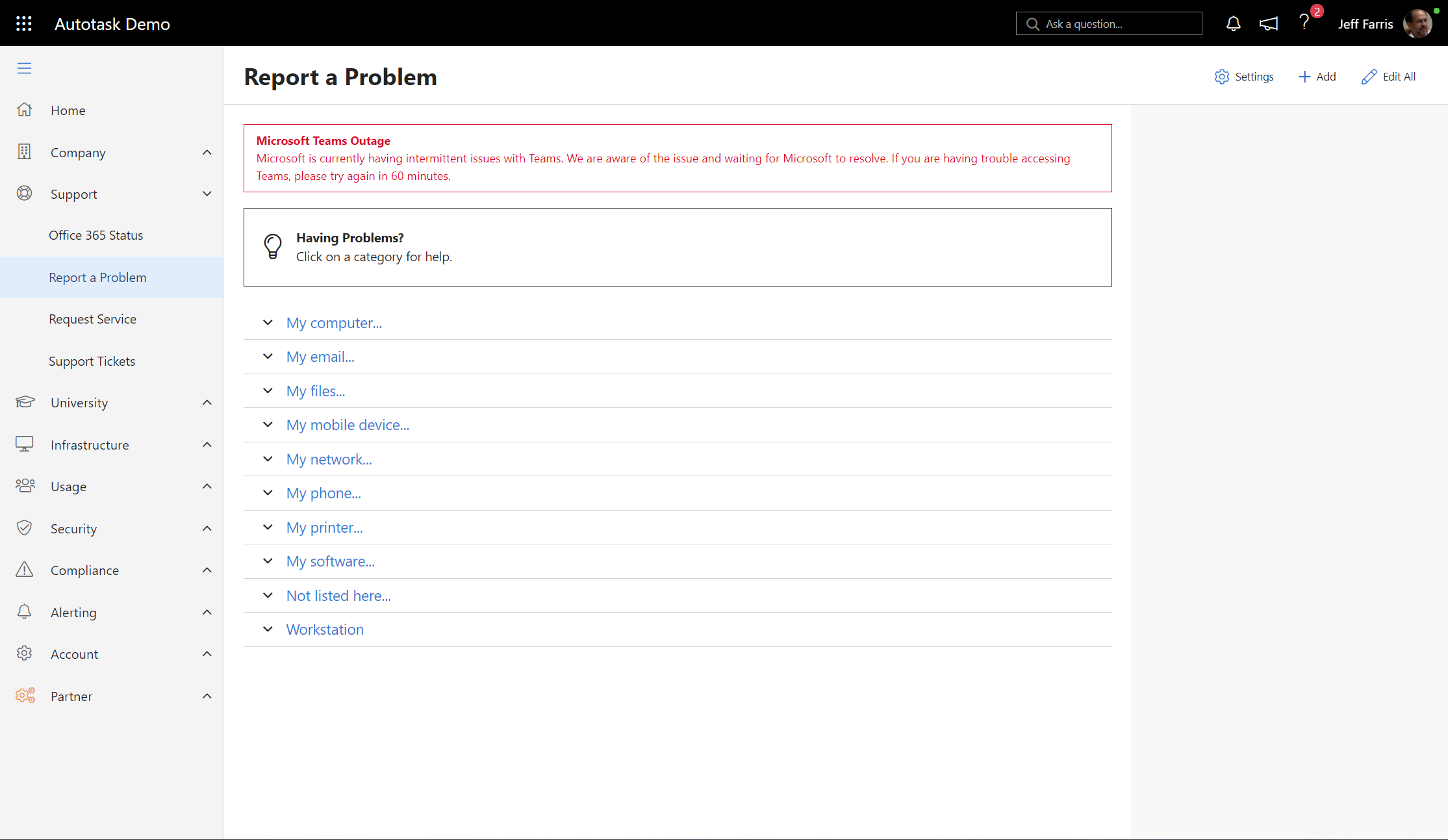
Task: Click the Autotask Demo title
Action: tap(112, 24)
